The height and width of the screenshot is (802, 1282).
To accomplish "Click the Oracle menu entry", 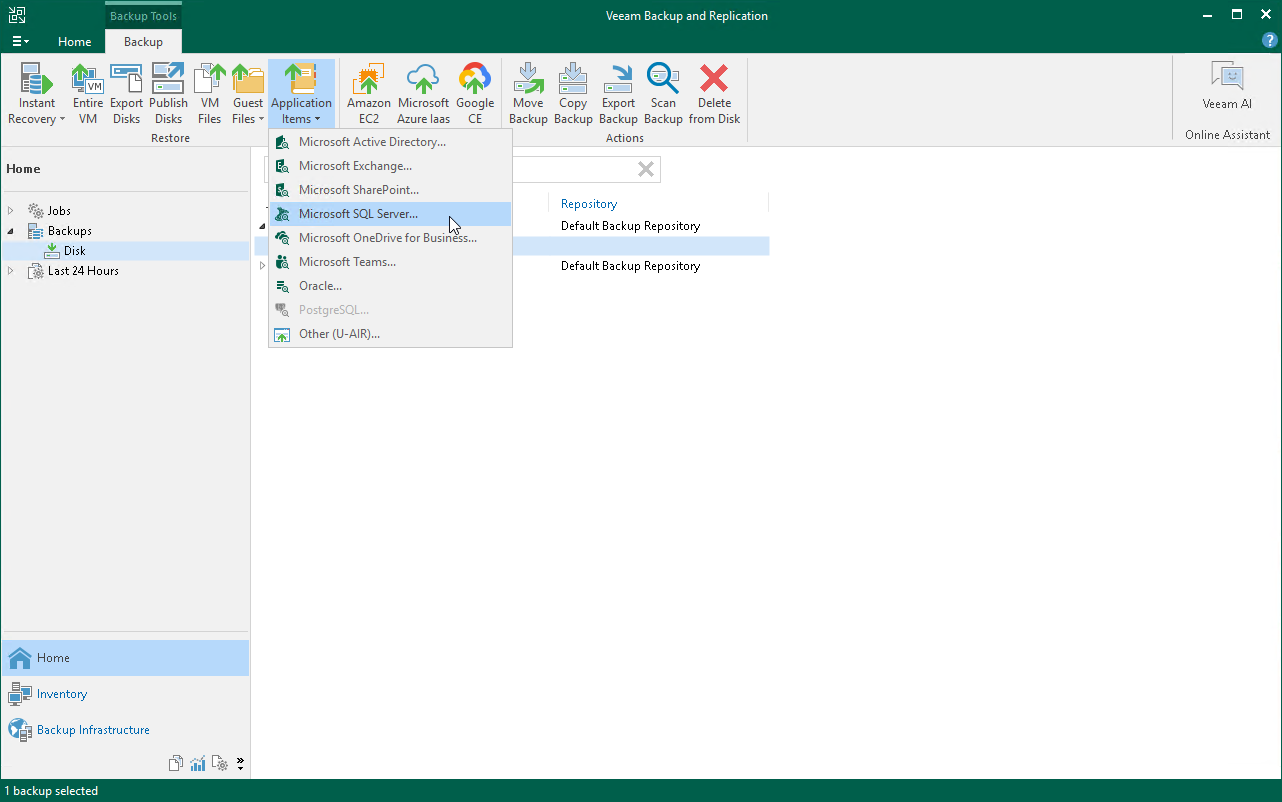I will [x=391, y=286].
